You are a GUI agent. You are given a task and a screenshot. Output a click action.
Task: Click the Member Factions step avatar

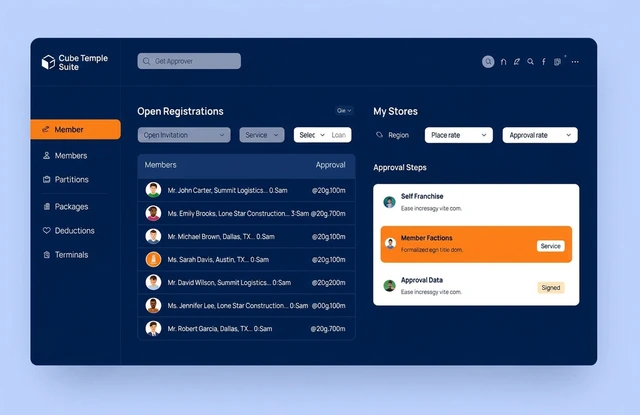coord(390,244)
